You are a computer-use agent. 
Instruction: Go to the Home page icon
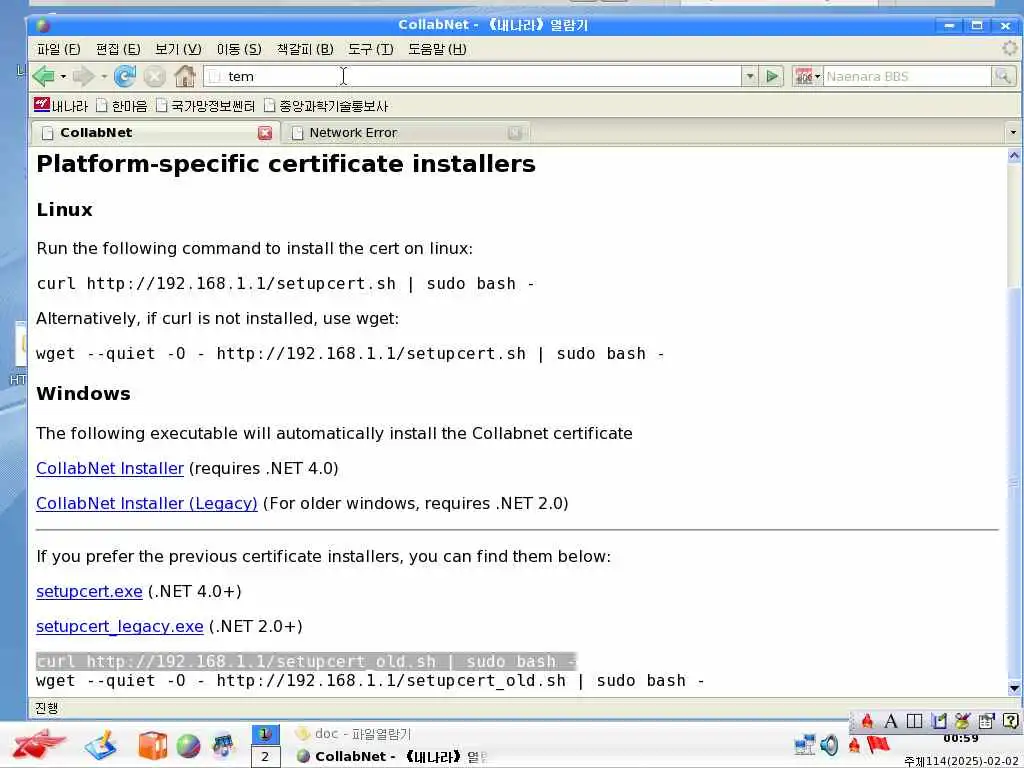tap(185, 76)
